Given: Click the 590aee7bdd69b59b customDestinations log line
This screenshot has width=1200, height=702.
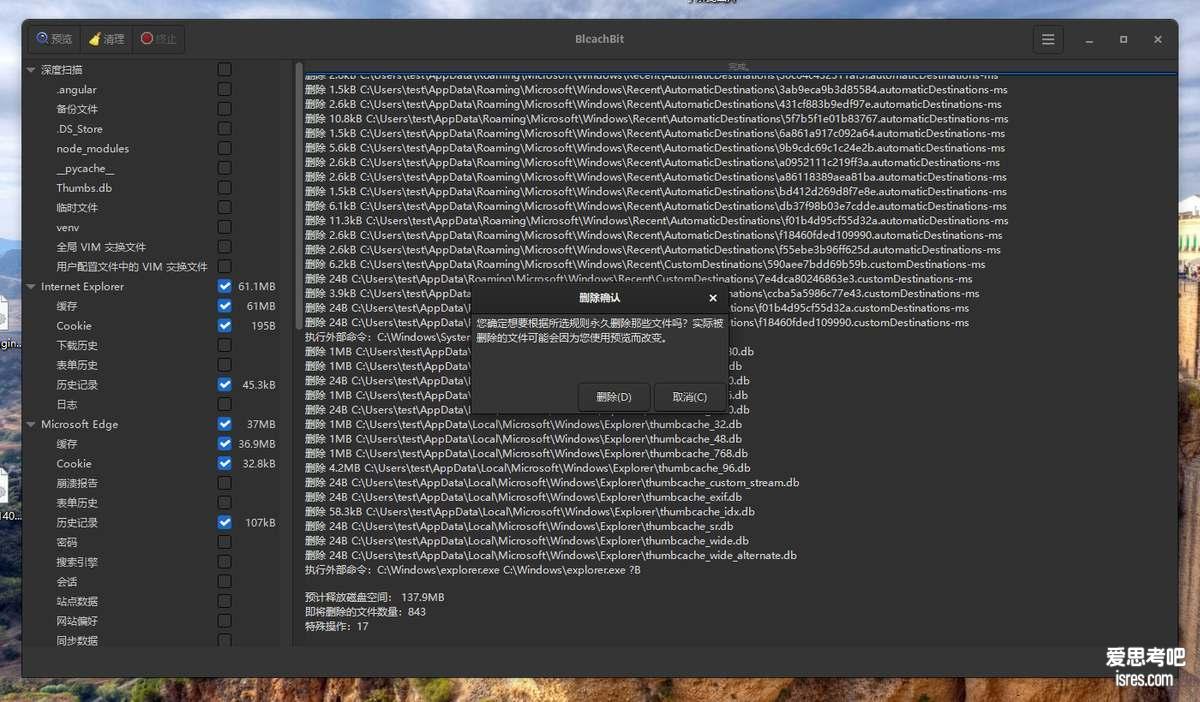Looking at the screenshot, I should click(645, 265).
